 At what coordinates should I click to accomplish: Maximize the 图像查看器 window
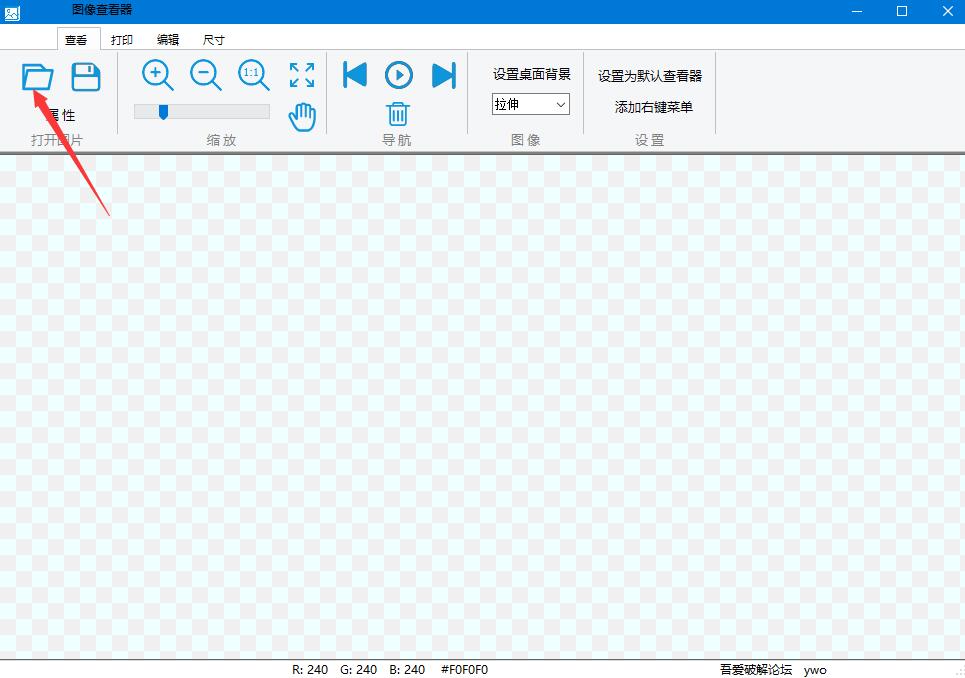pos(902,11)
